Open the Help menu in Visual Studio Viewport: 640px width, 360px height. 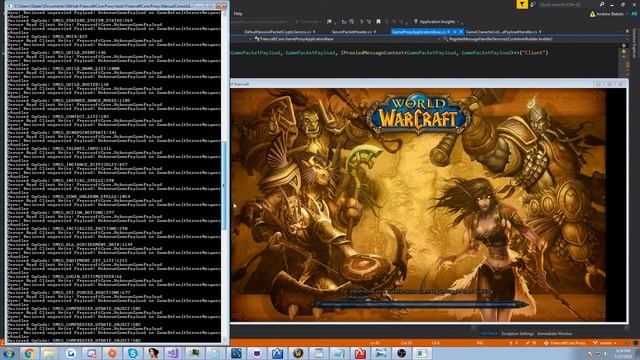pos(238,13)
